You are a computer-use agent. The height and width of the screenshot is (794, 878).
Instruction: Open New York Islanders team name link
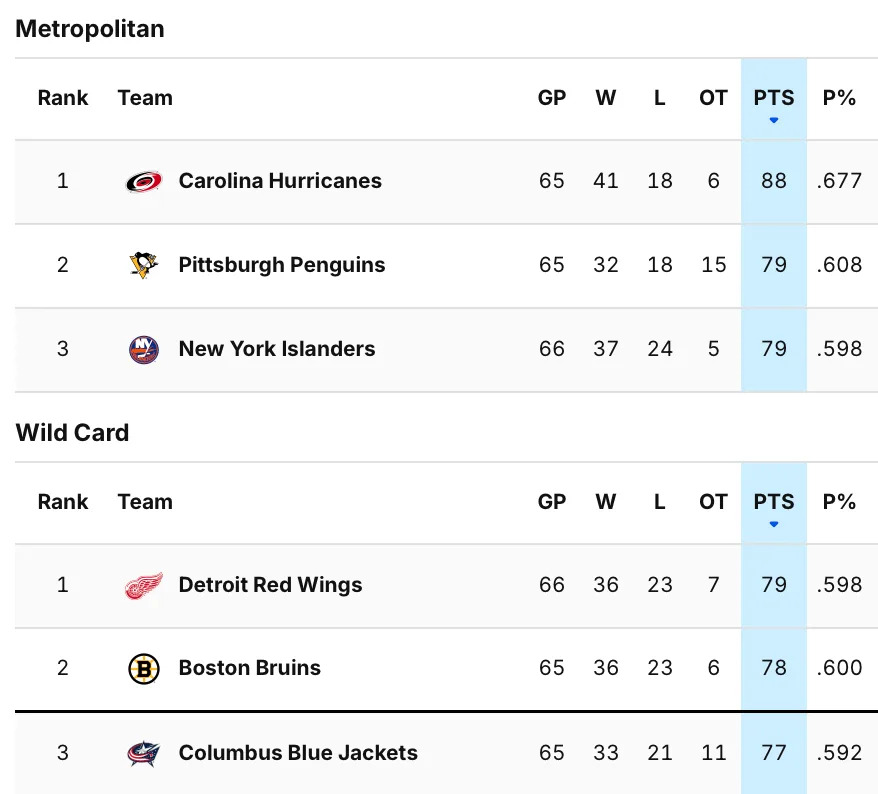click(277, 349)
